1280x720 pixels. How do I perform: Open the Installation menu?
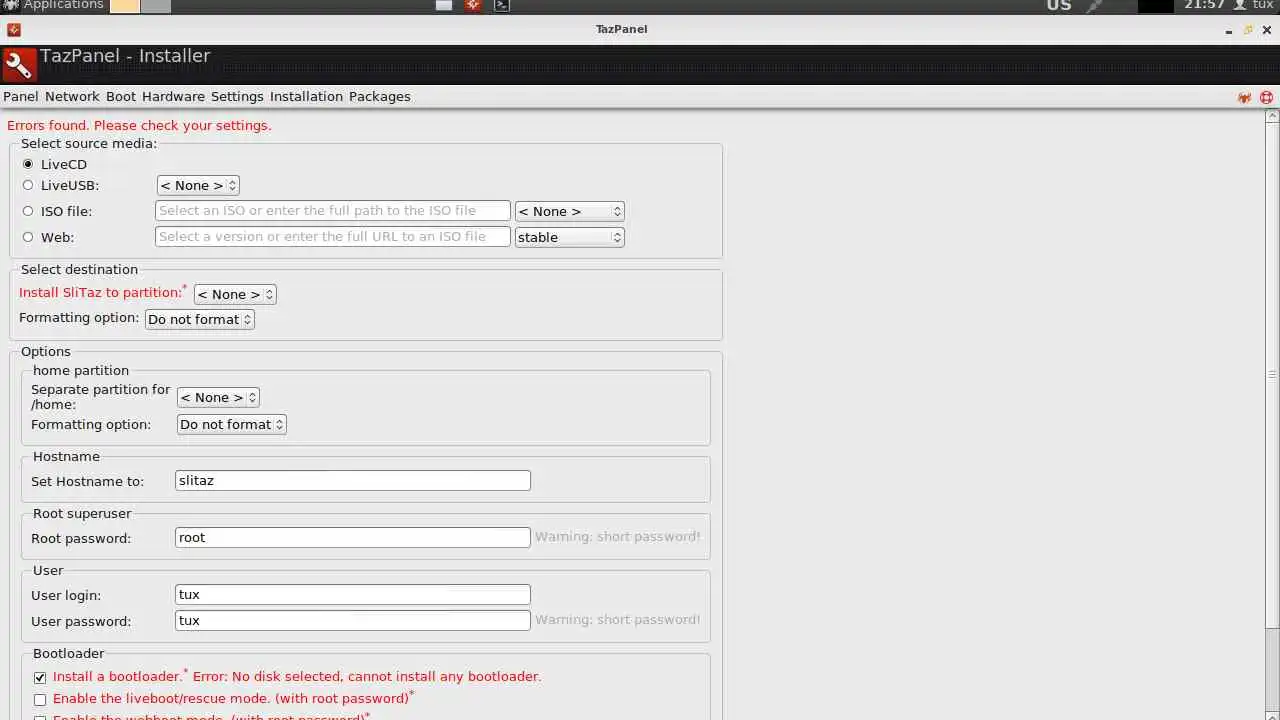point(306,97)
